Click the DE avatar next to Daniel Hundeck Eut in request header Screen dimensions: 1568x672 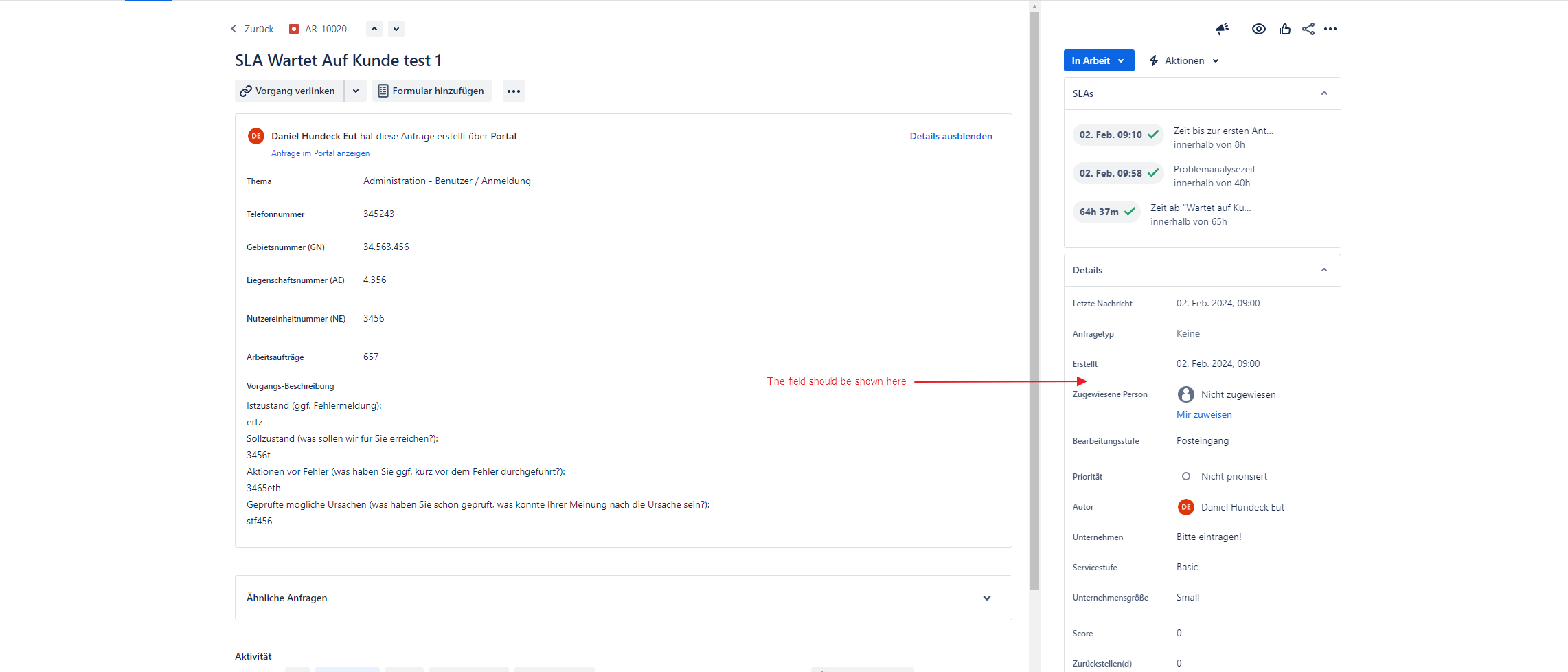(x=256, y=136)
